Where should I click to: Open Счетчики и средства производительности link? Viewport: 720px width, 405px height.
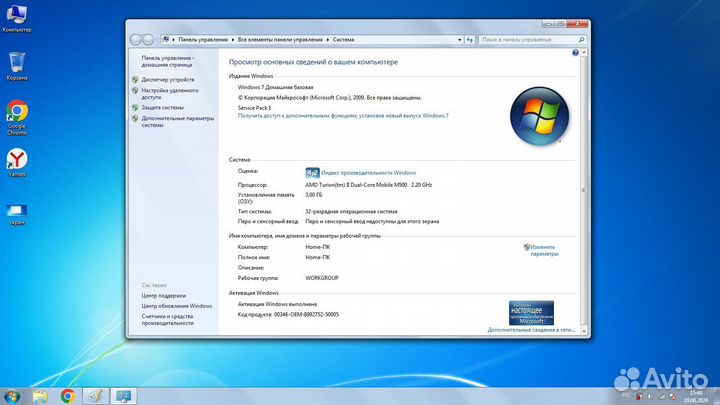(x=168, y=320)
